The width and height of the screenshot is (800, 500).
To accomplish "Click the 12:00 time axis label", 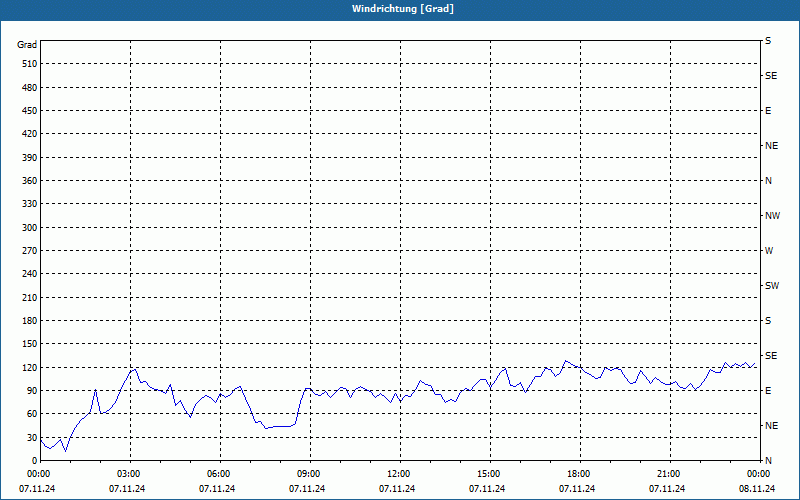I will click(x=398, y=474).
